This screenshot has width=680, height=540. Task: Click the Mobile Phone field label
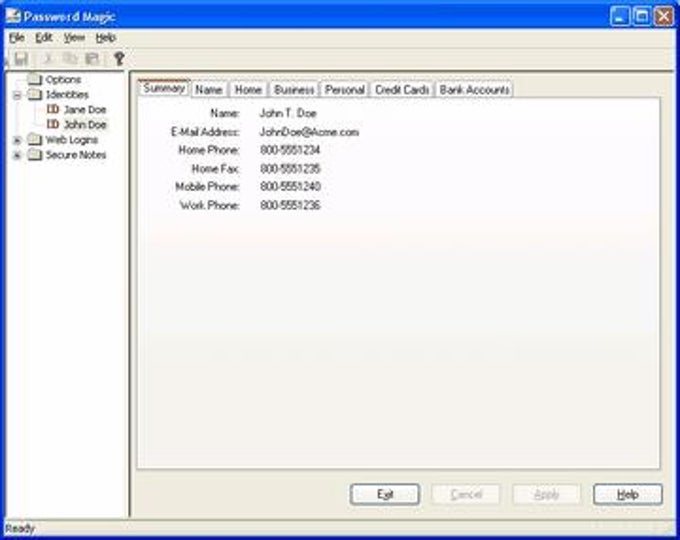point(207,187)
